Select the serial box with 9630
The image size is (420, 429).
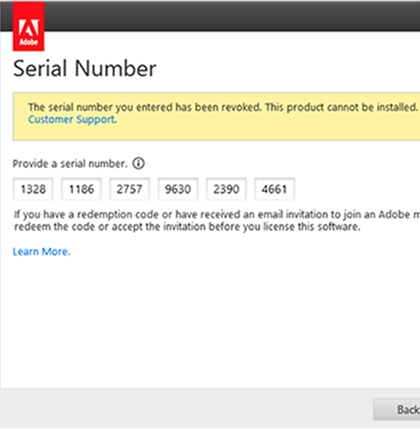click(178, 189)
